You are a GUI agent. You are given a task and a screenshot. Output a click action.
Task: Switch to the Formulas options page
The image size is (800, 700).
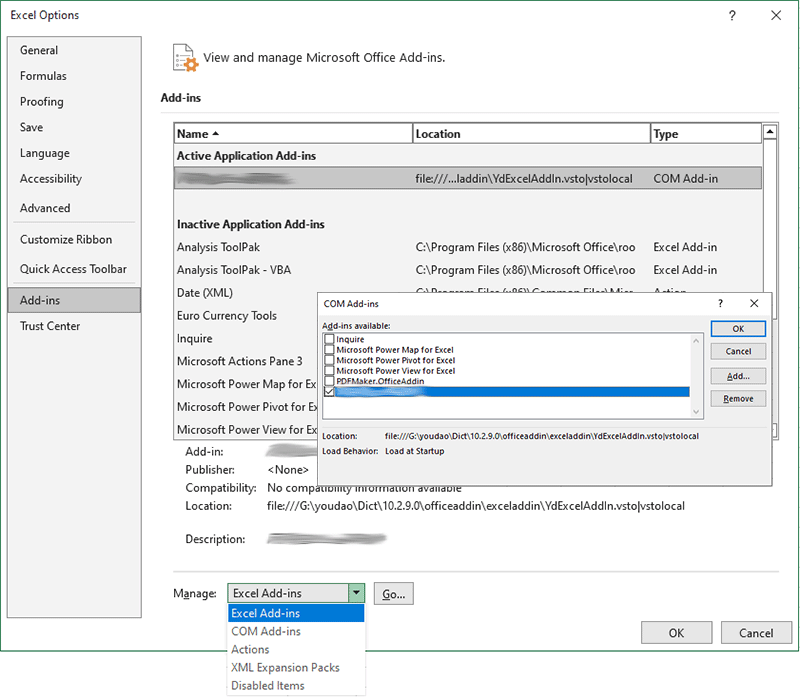tap(43, 76)
